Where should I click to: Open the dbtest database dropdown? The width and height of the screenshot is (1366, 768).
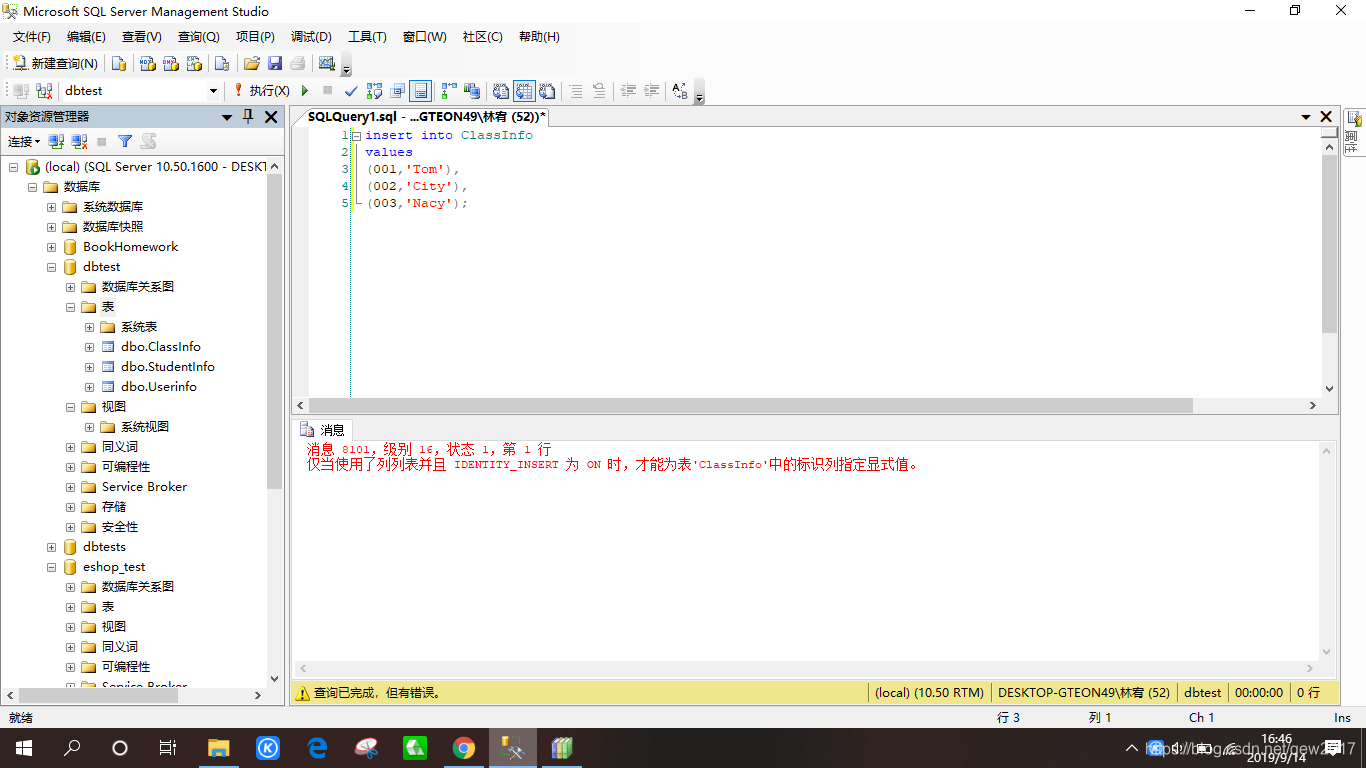click(x=213, y=91)
